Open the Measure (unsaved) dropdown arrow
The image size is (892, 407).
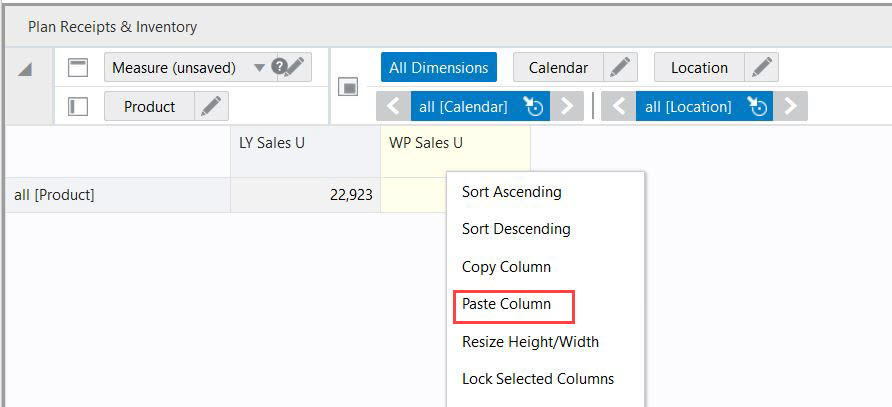[x=259, y=68]
